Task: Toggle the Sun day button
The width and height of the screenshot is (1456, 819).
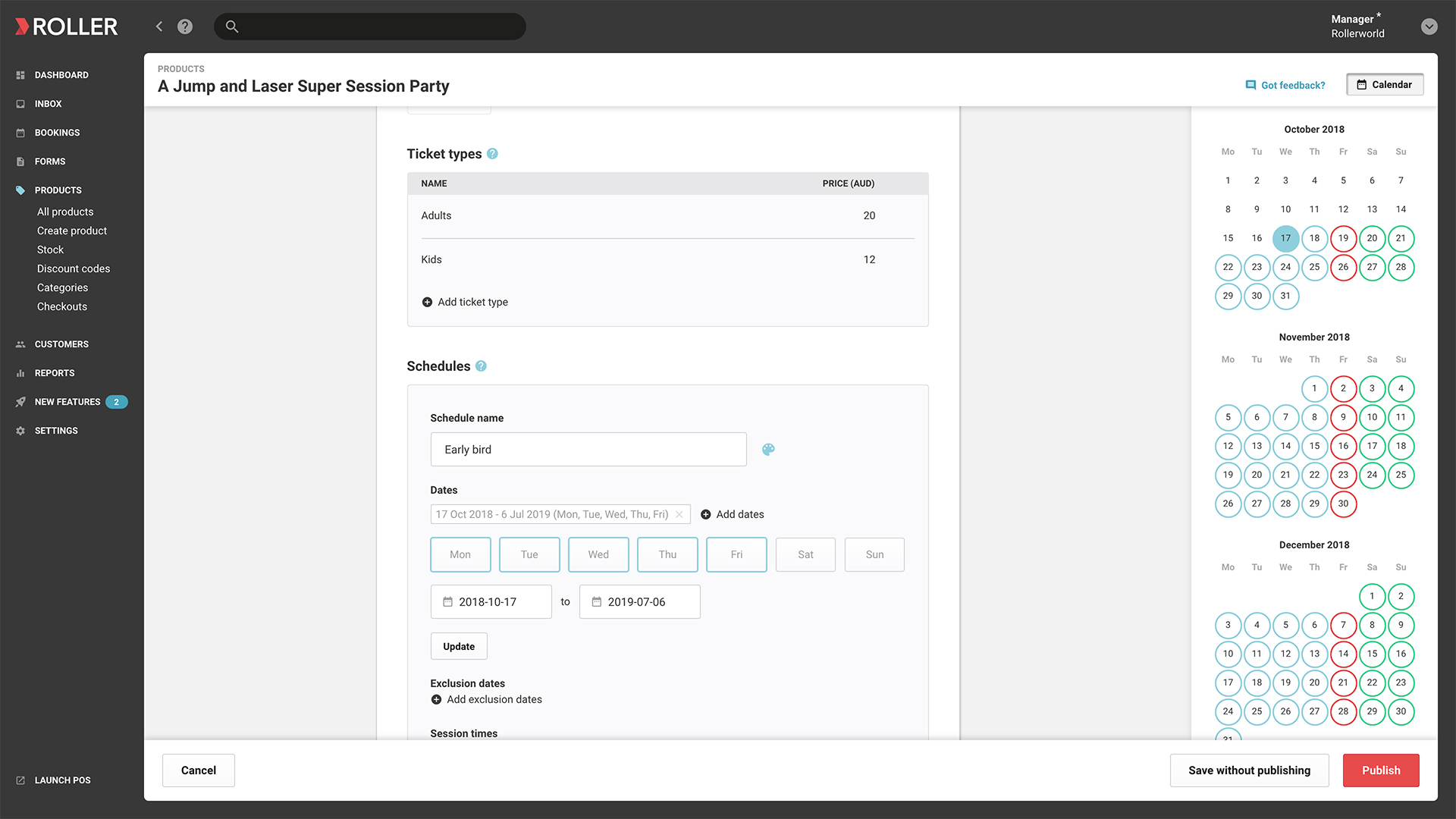Action: 874,554
